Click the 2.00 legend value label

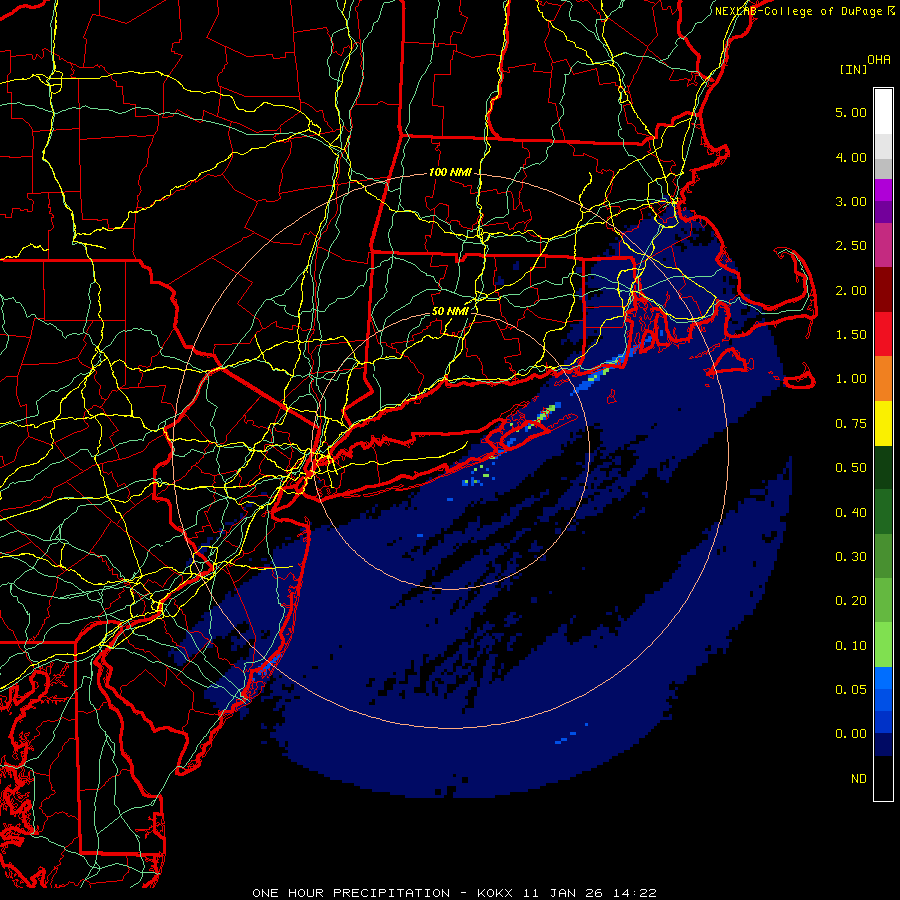[x=851, y=290]
